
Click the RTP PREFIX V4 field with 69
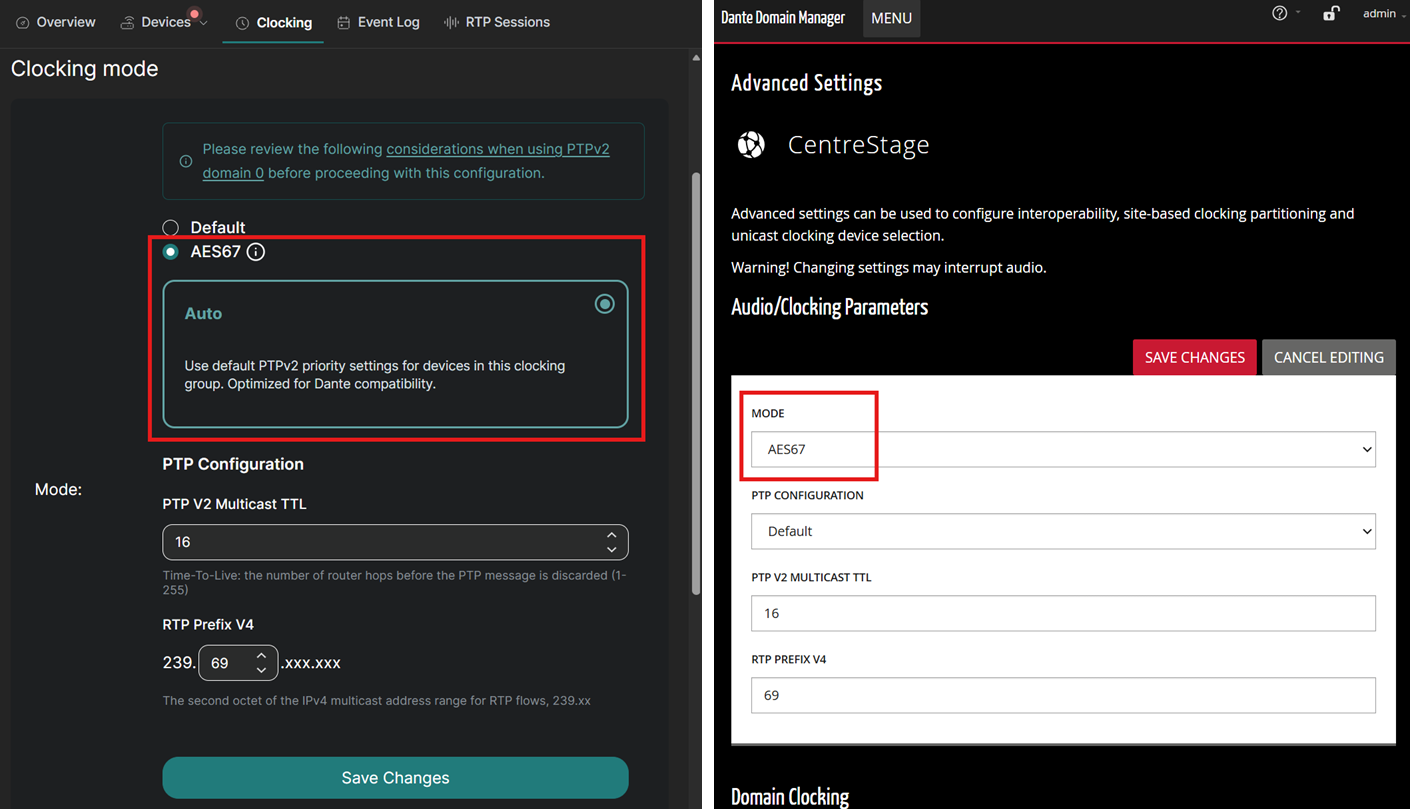pyautogui.click(x=1063, y=695)
